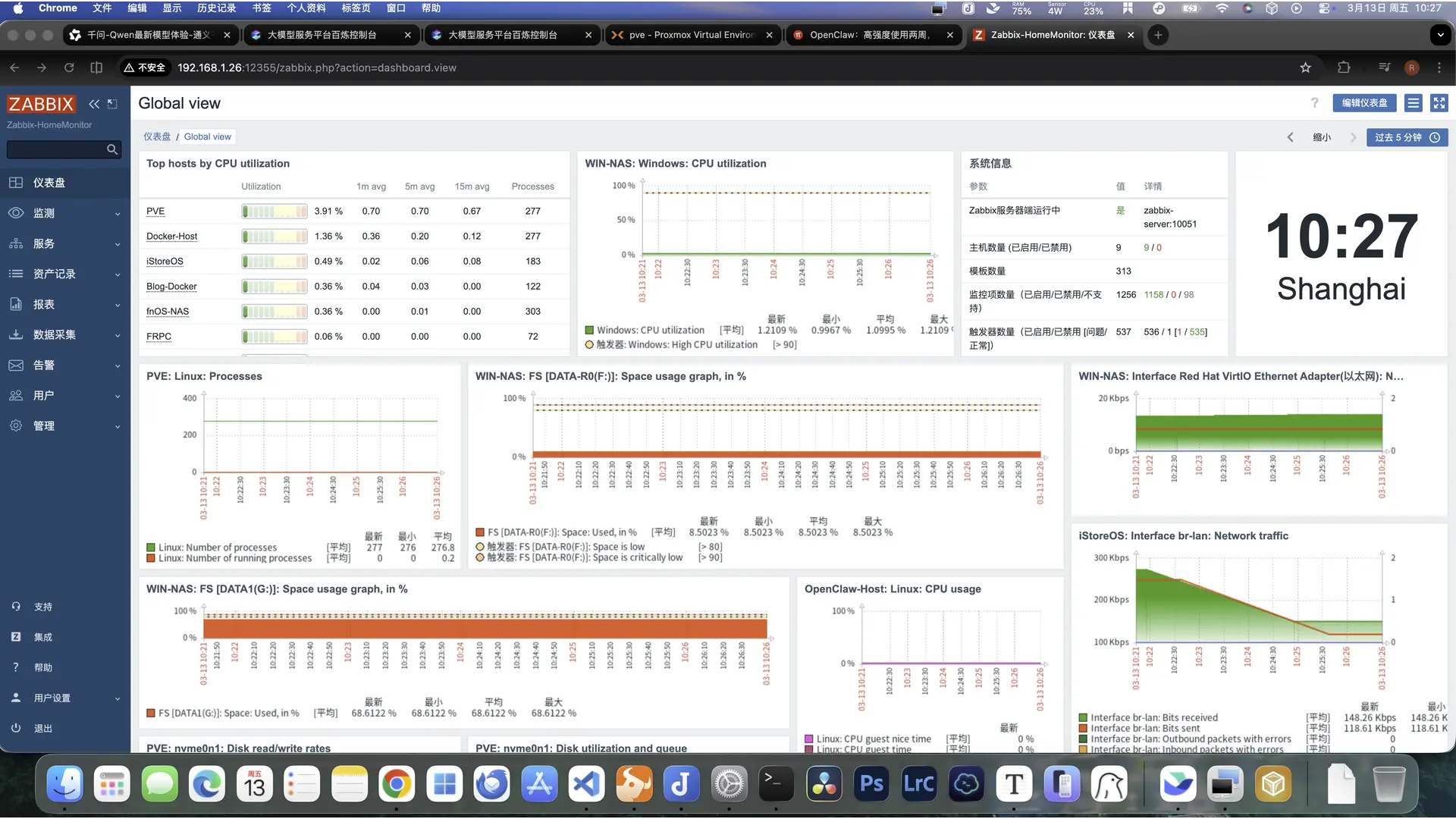The image size is (1456, 819).
Task: Open the 过去 5 分钟 time selector
Action: tap(1407, 137)
